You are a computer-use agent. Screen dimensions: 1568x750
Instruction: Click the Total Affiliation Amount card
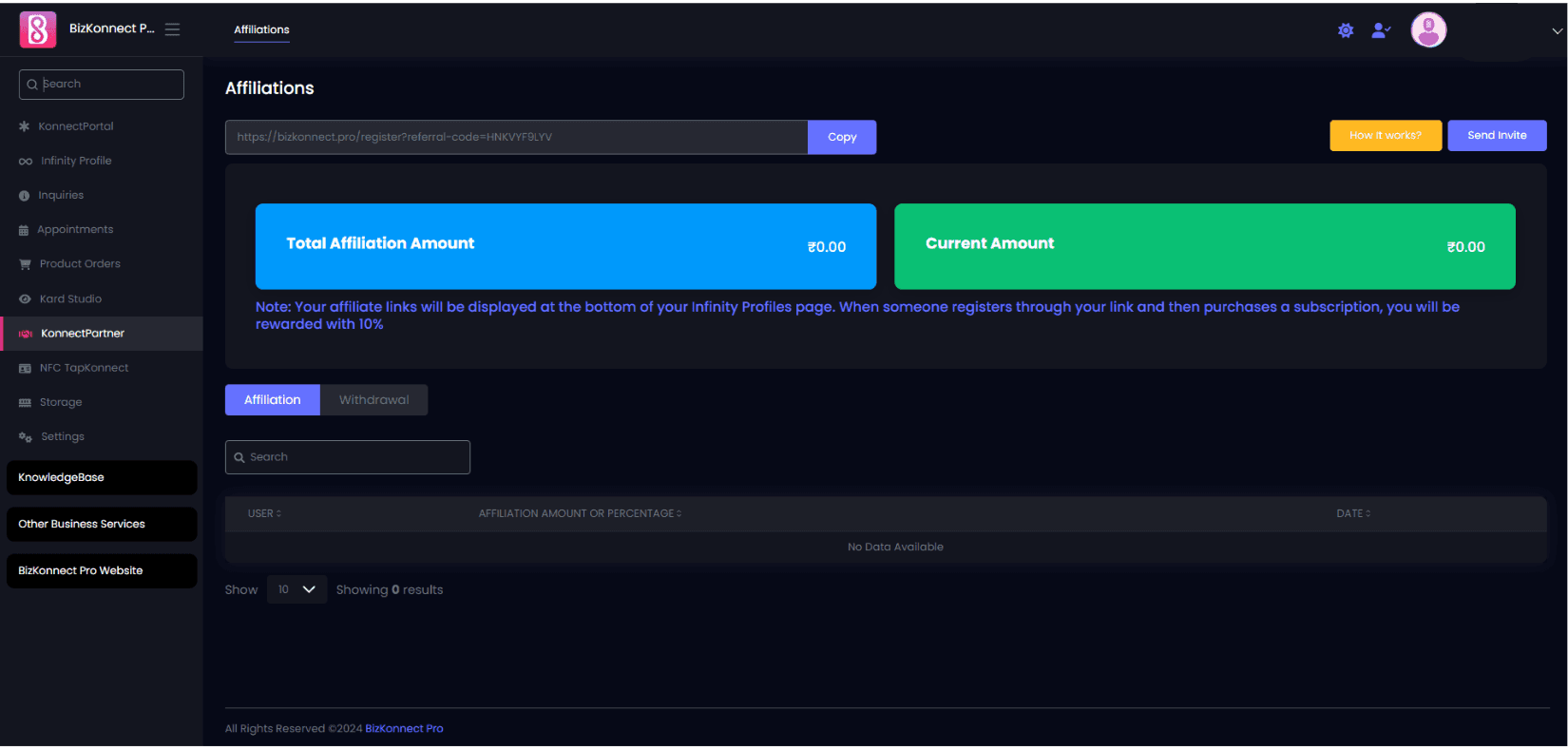click(565, 246)
